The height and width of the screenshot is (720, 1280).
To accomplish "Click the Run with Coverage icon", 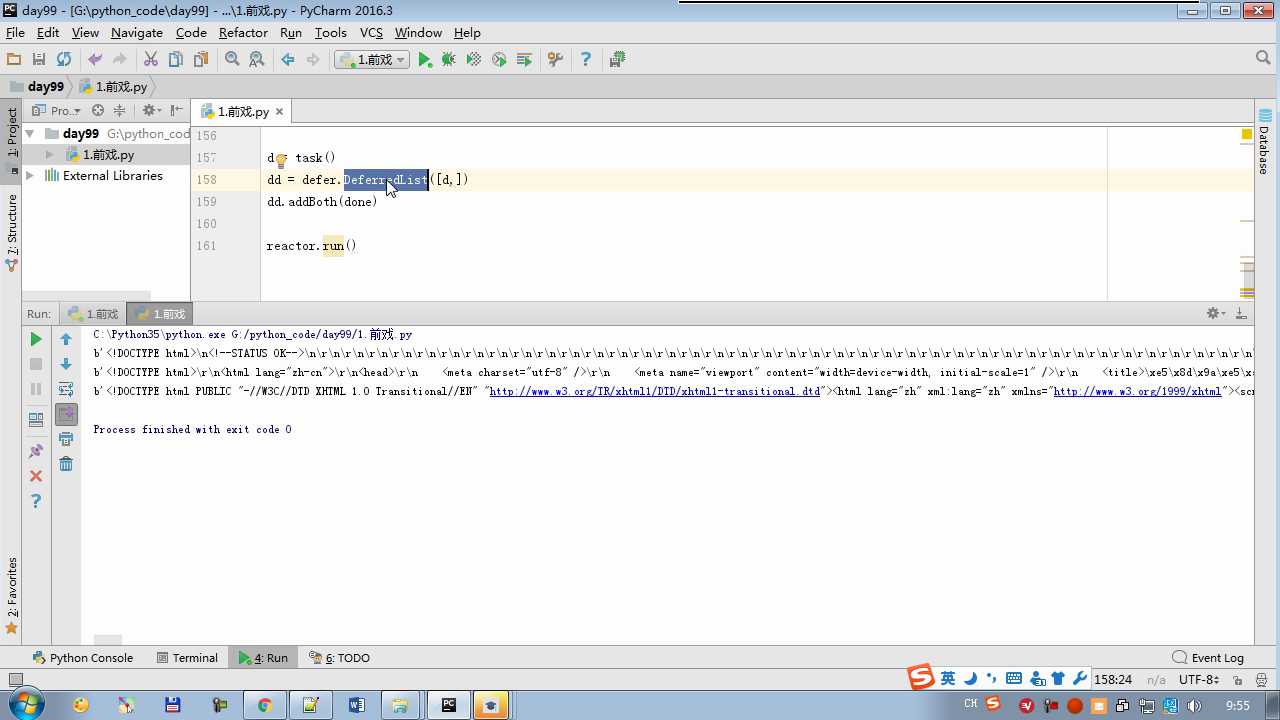I will point(474,60).
